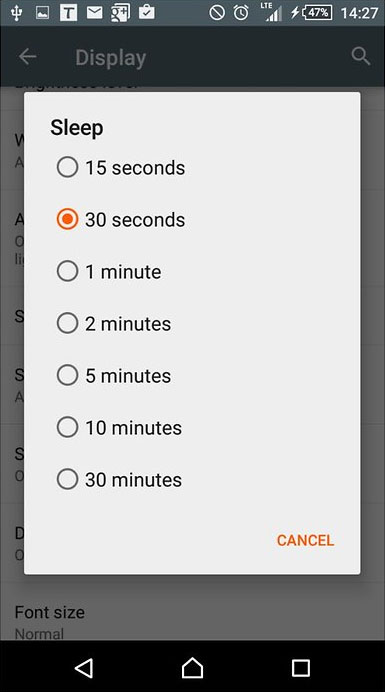
Task: Set sleep to 30 minutes
Action: pyautogui.click(x=192, y=480)
